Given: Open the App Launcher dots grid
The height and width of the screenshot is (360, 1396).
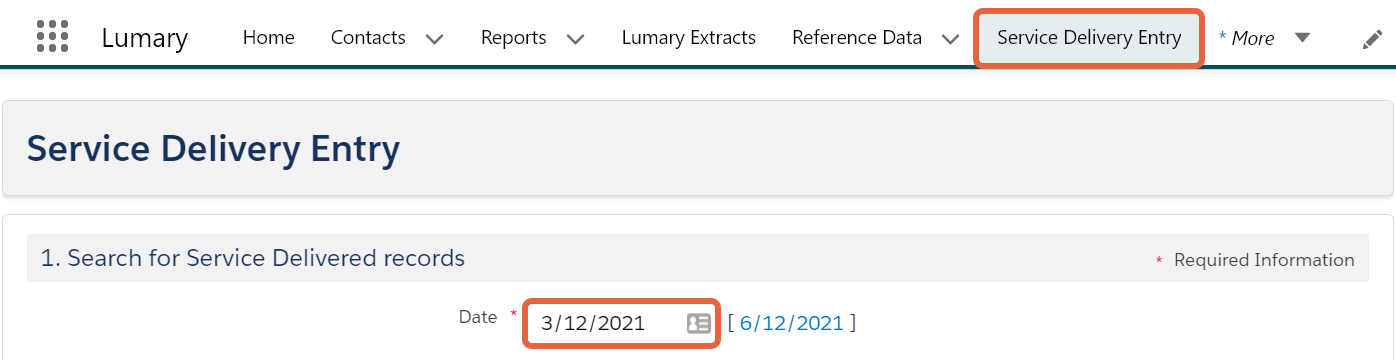Looking at the screenshot, I should (x=52, y=36).
